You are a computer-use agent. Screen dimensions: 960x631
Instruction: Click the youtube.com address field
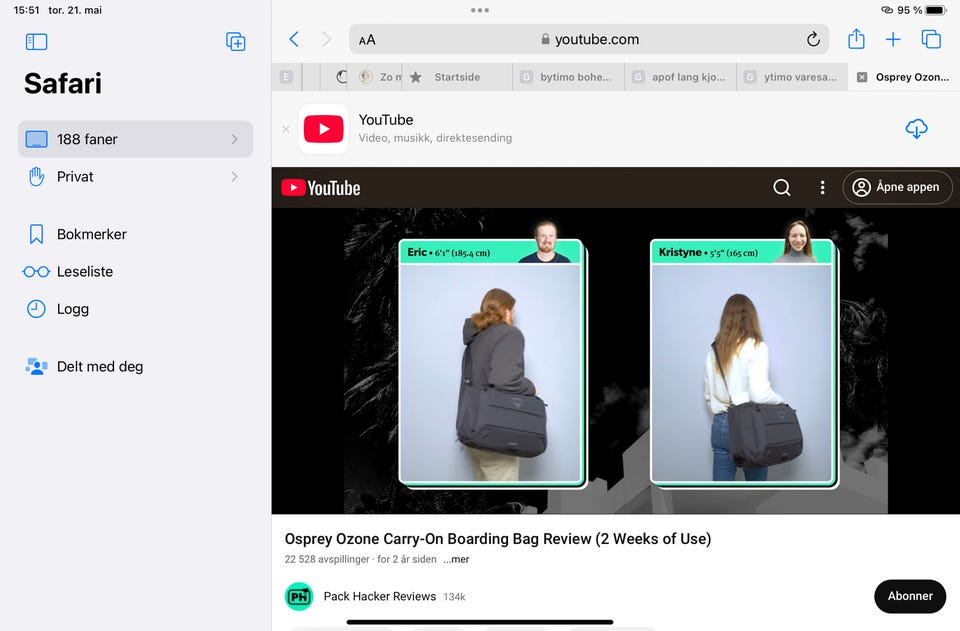[x=589, y=40]
